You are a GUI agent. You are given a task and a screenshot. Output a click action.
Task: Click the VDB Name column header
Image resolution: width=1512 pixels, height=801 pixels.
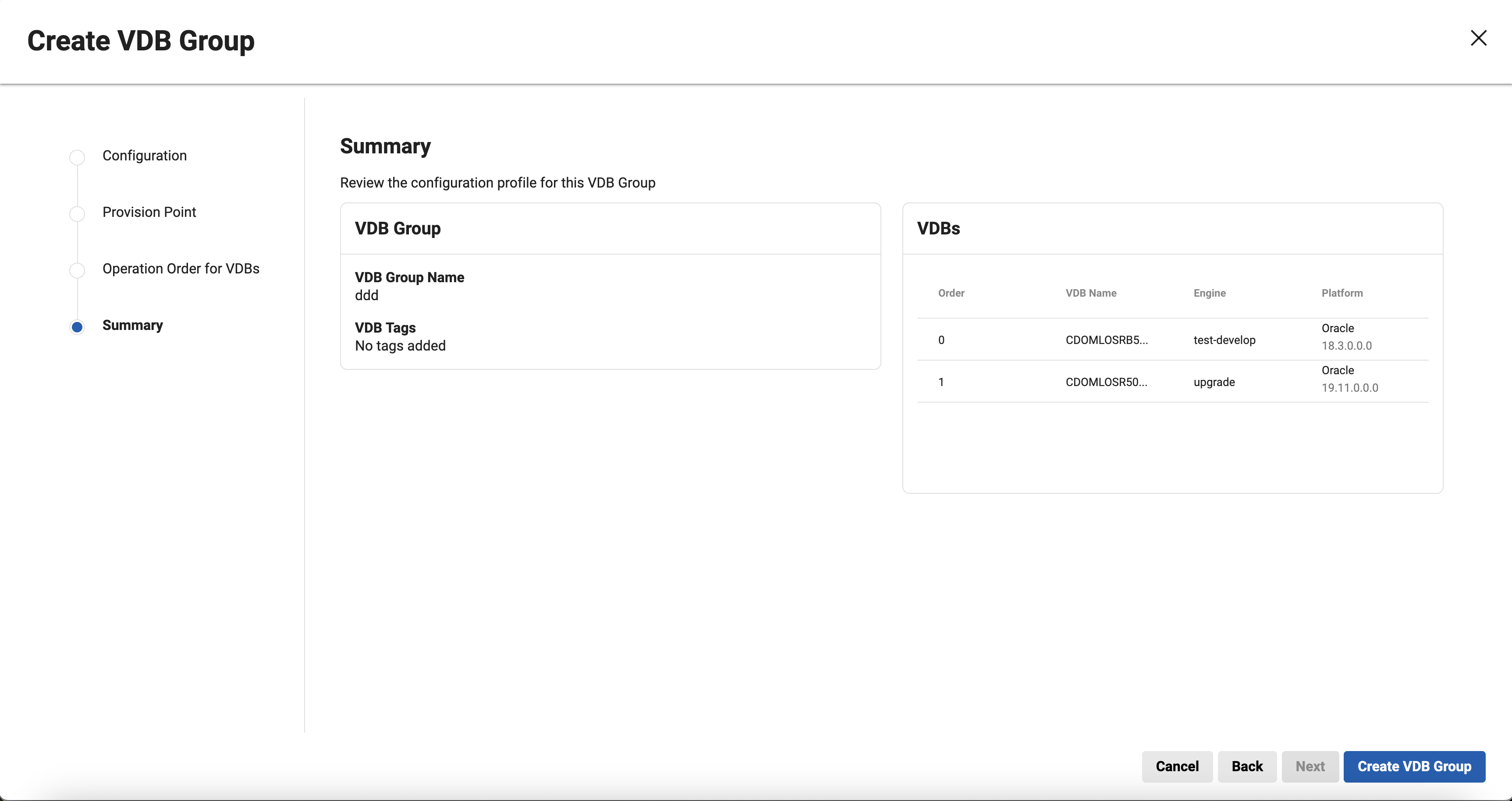pyautogui.click(x=1090, y=293)
